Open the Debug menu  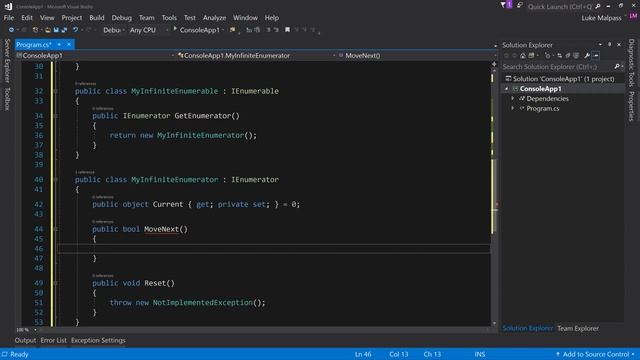122,18
